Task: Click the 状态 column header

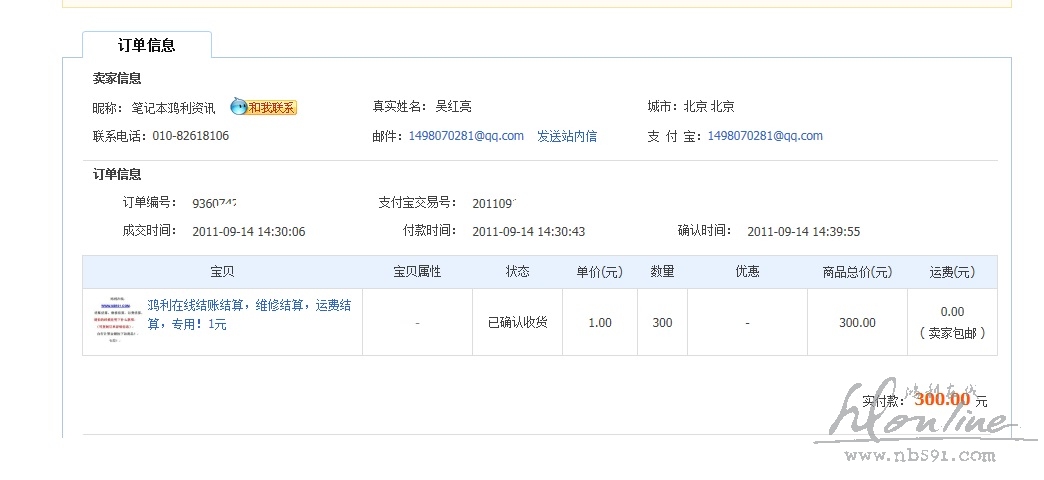Action: [x=517, y=272]
